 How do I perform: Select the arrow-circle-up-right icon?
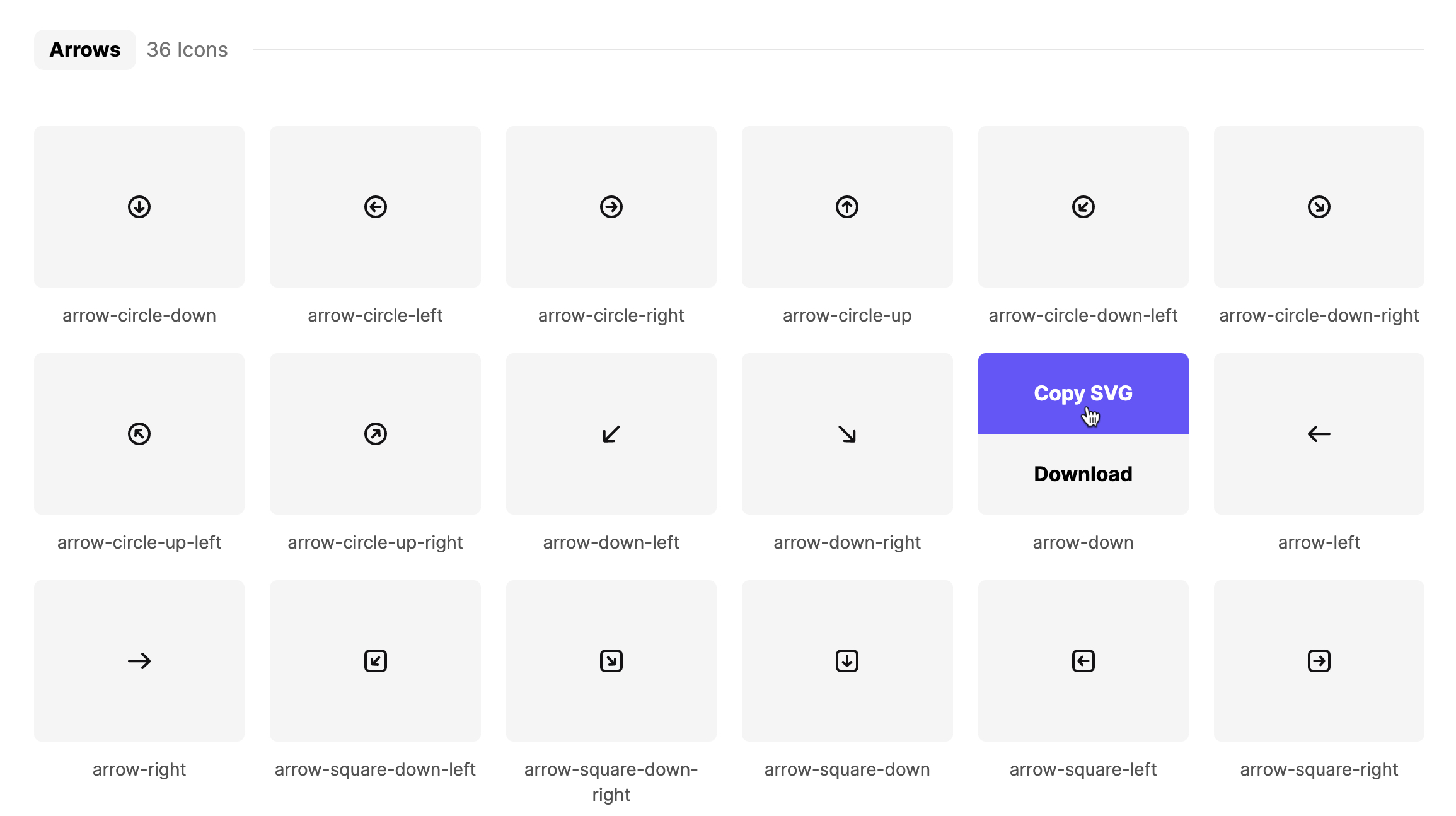pyautogui.click(x=375, y=433)
